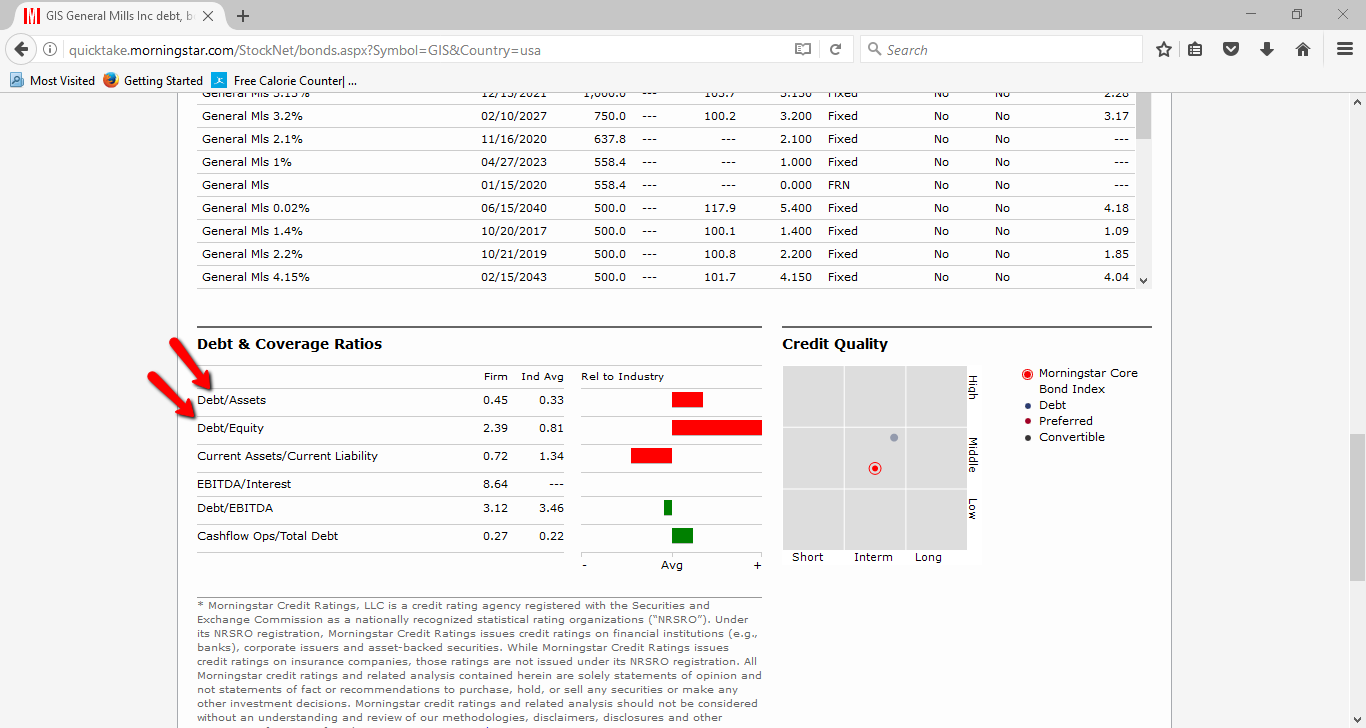Click in the browser Search field
This screenshot has height=728, width=1366.
pos(1000,49)
